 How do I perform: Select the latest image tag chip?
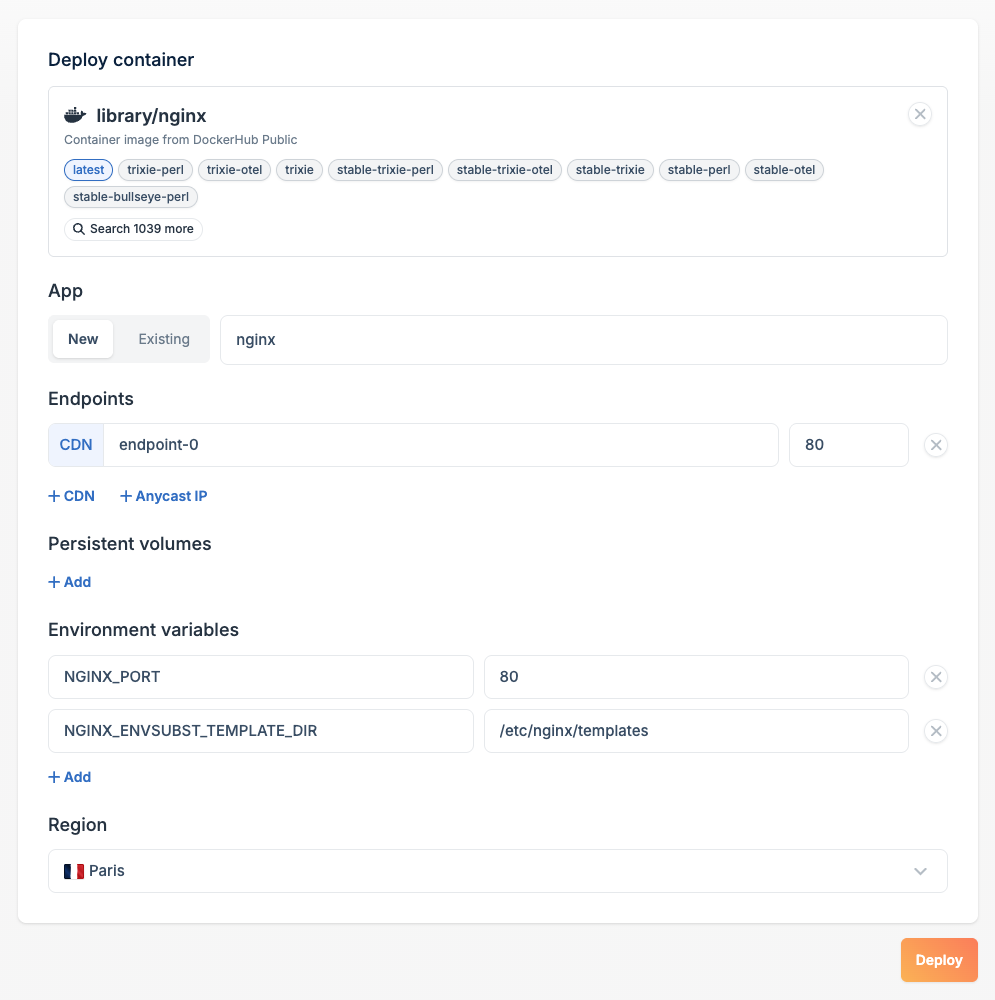point(88,169)
